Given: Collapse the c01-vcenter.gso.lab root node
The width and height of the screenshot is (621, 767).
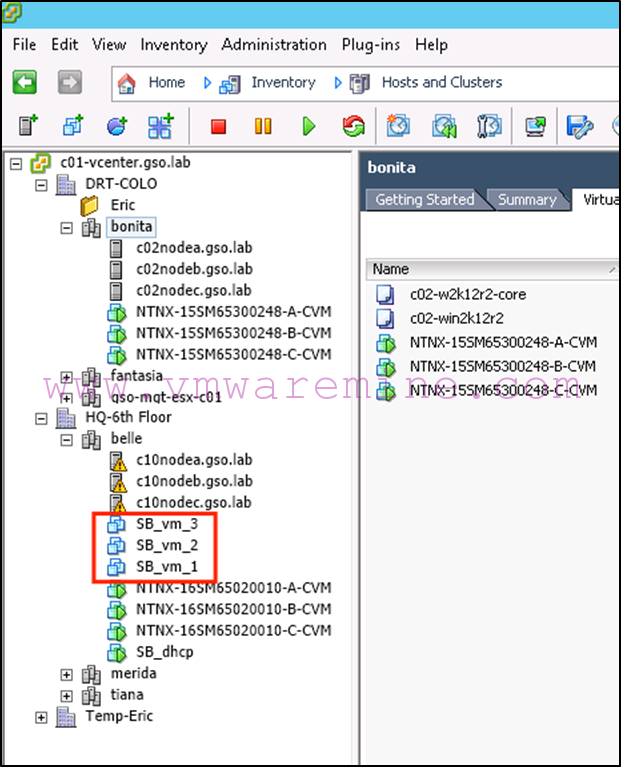Looking at the screenshot, I should (16, 163).
